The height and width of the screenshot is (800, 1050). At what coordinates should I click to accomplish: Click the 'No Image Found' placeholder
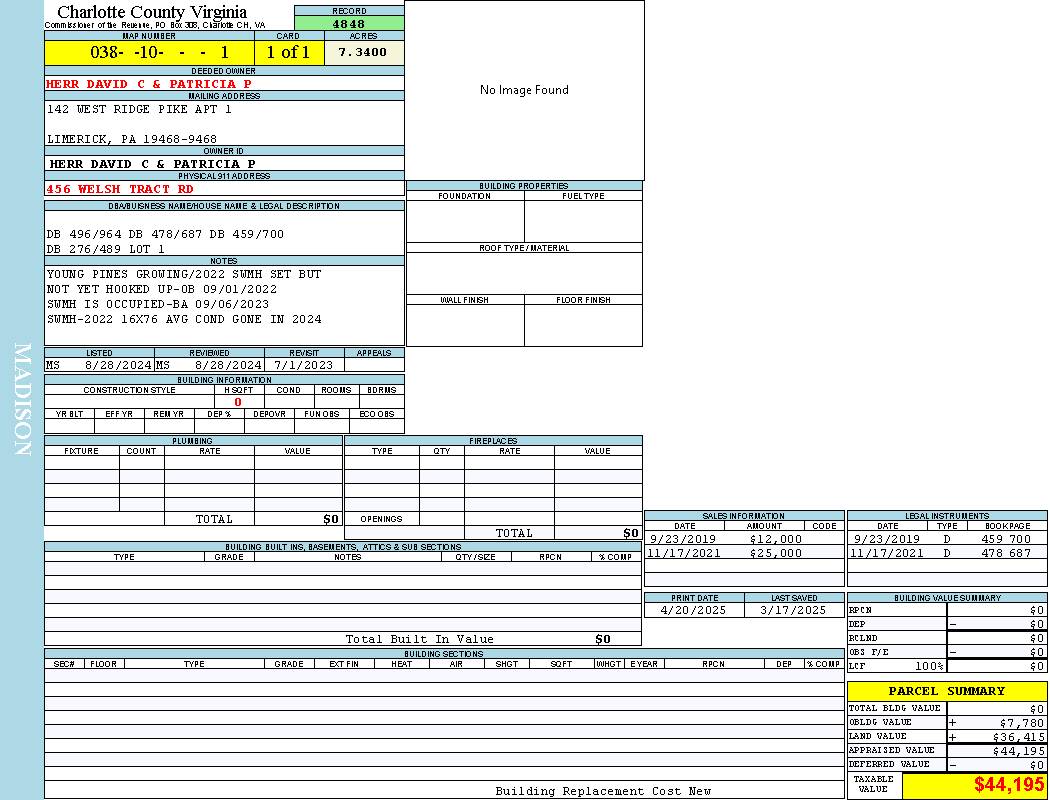[x=524, y=90]
